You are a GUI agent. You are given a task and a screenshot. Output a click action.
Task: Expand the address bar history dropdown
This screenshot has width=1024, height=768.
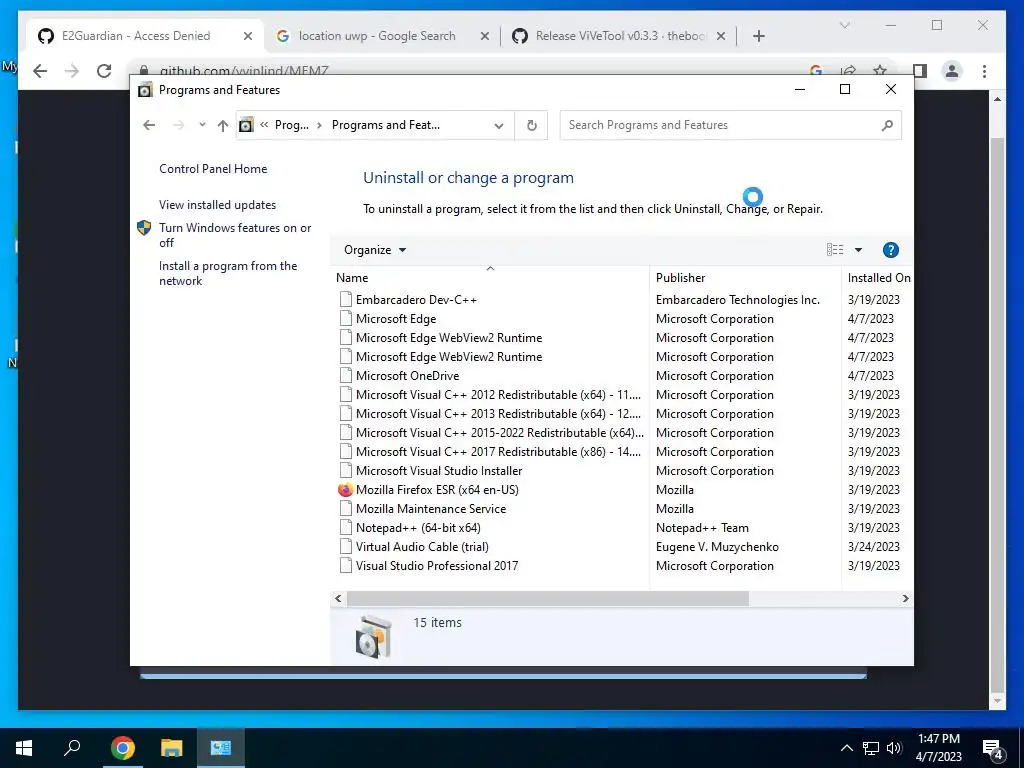[499, 125]
